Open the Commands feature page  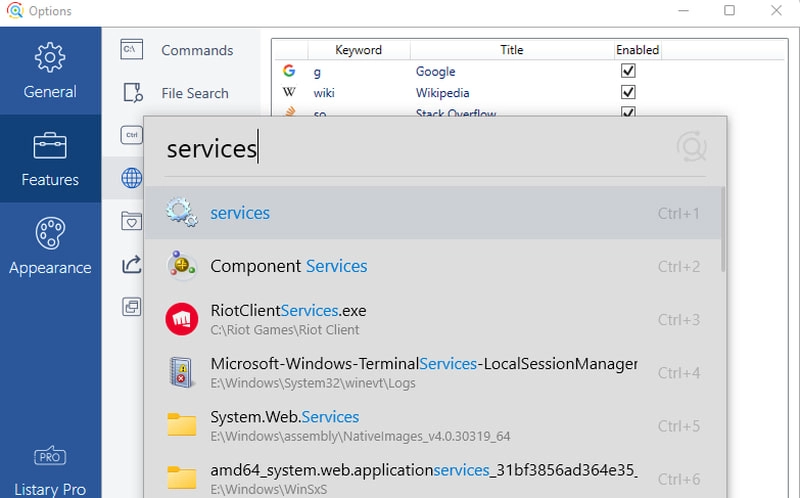point(196,50)
